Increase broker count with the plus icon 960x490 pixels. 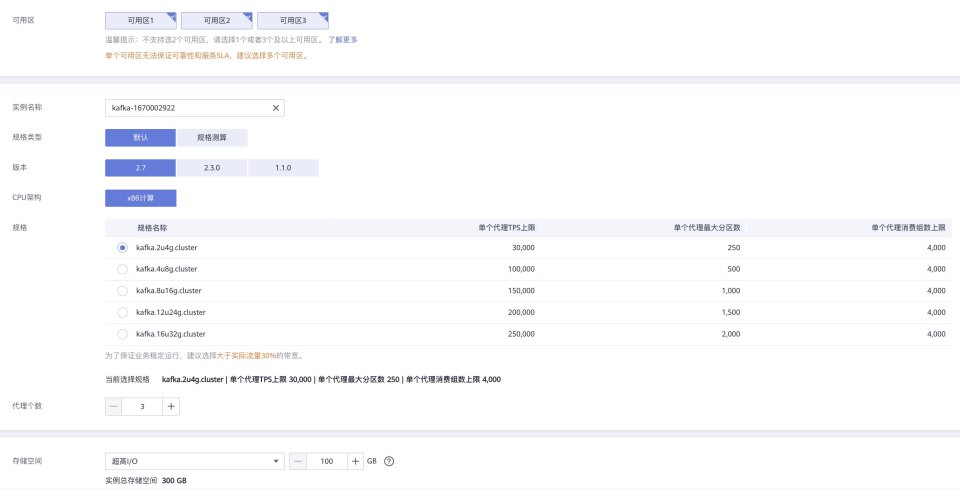coord(171,406)
